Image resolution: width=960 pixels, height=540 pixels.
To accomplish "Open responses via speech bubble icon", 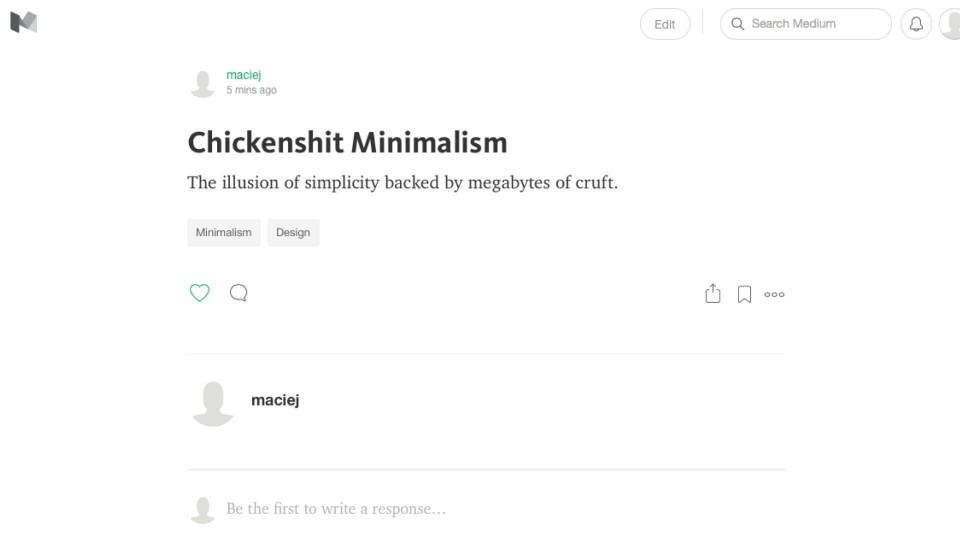I will pyautogui.click(x=238, y=293).
